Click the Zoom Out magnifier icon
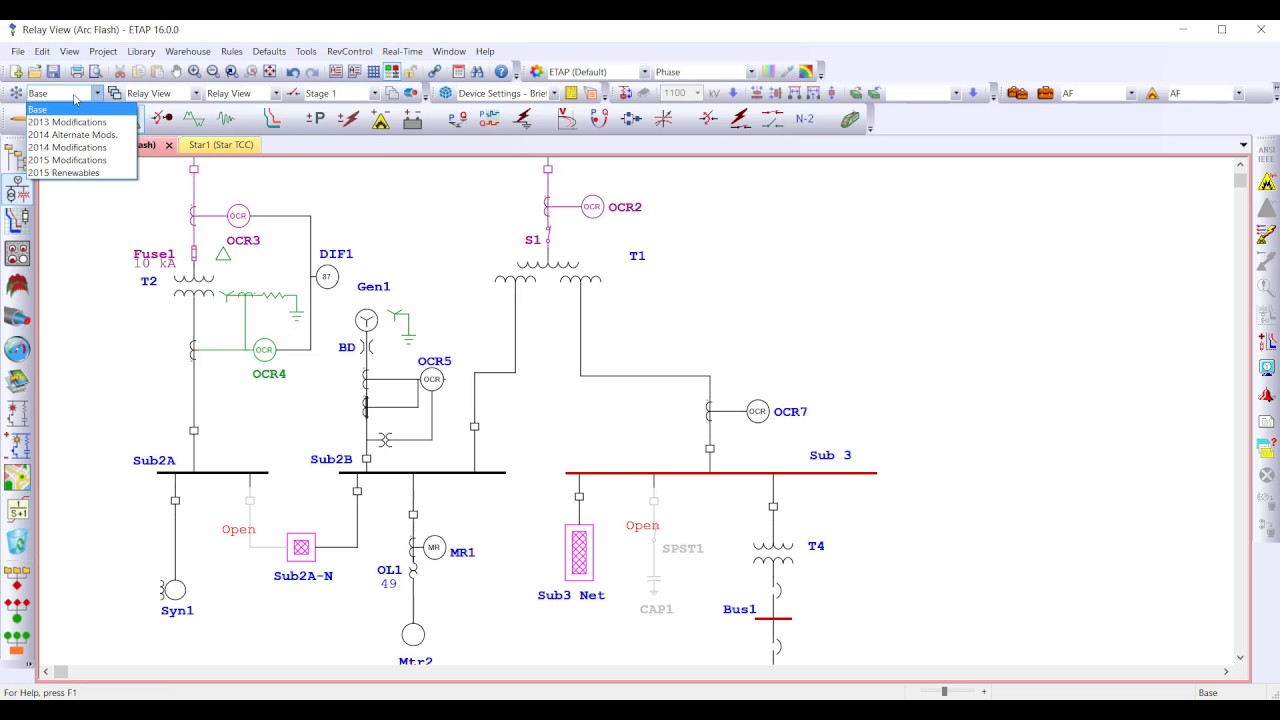Viewport: 1280px width, 720px height. pyautogui.click(x=213, y=72)
